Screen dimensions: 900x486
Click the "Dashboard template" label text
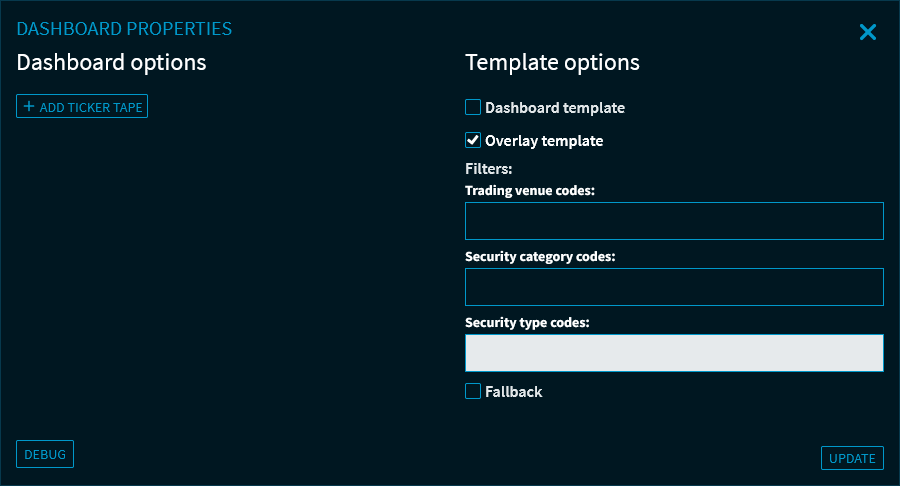click(x=555, y=108)
